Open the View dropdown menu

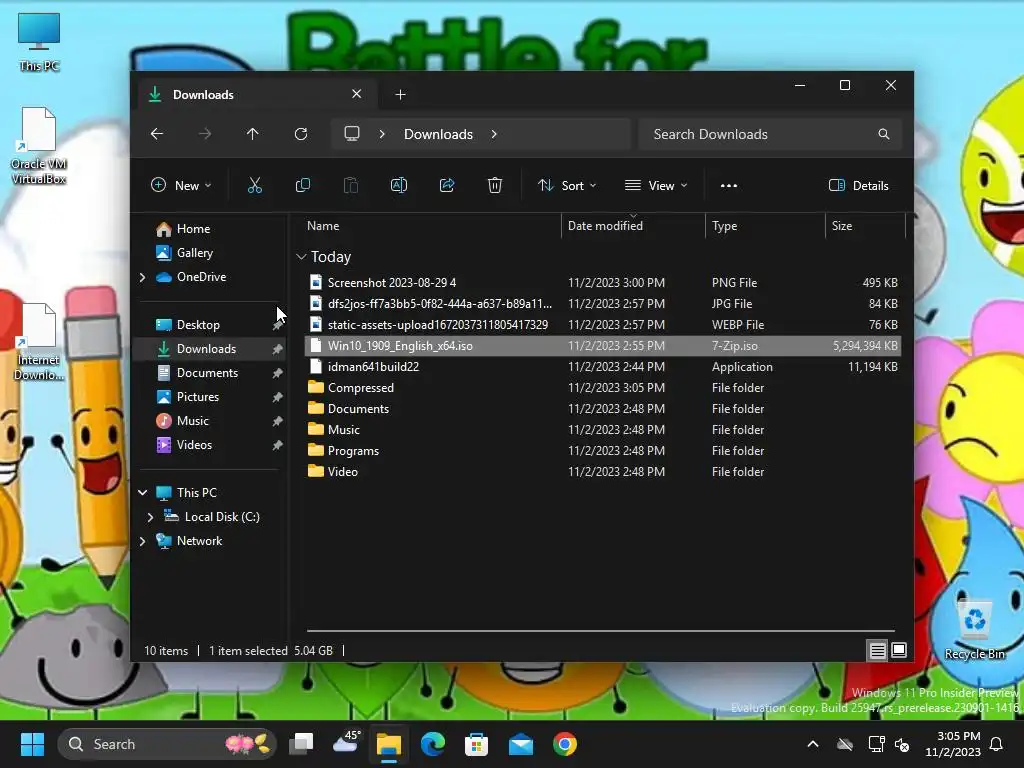point(656,185)
